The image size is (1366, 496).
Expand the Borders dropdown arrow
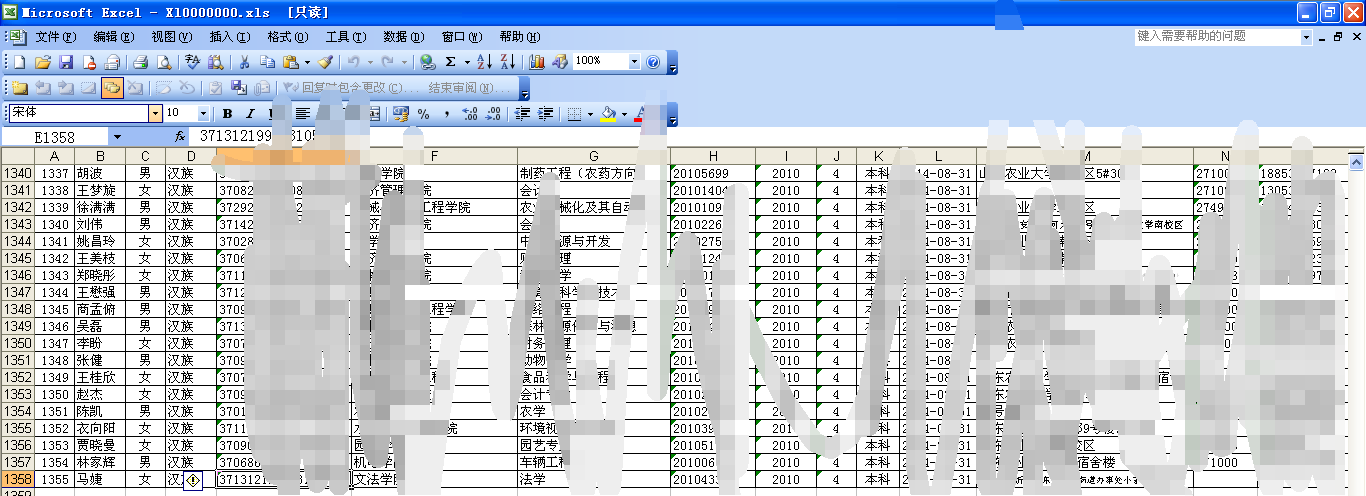tap(590, 114)
